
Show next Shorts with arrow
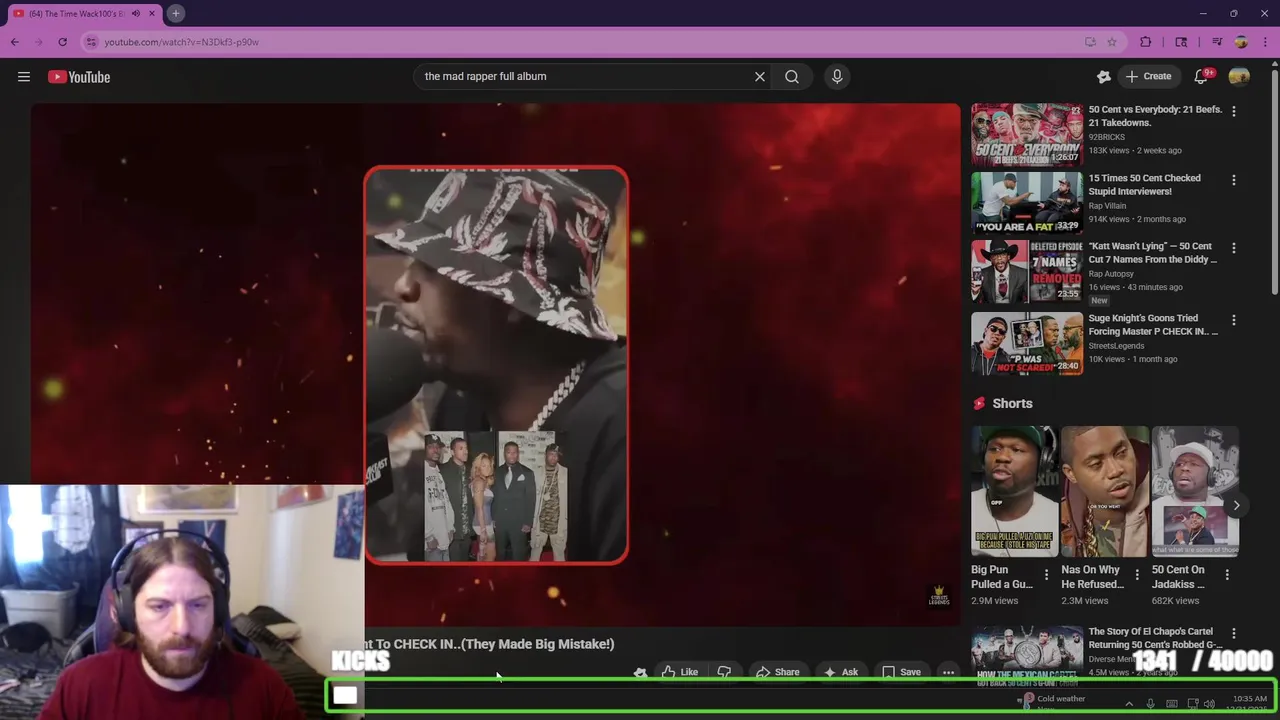click(1236, 505)
